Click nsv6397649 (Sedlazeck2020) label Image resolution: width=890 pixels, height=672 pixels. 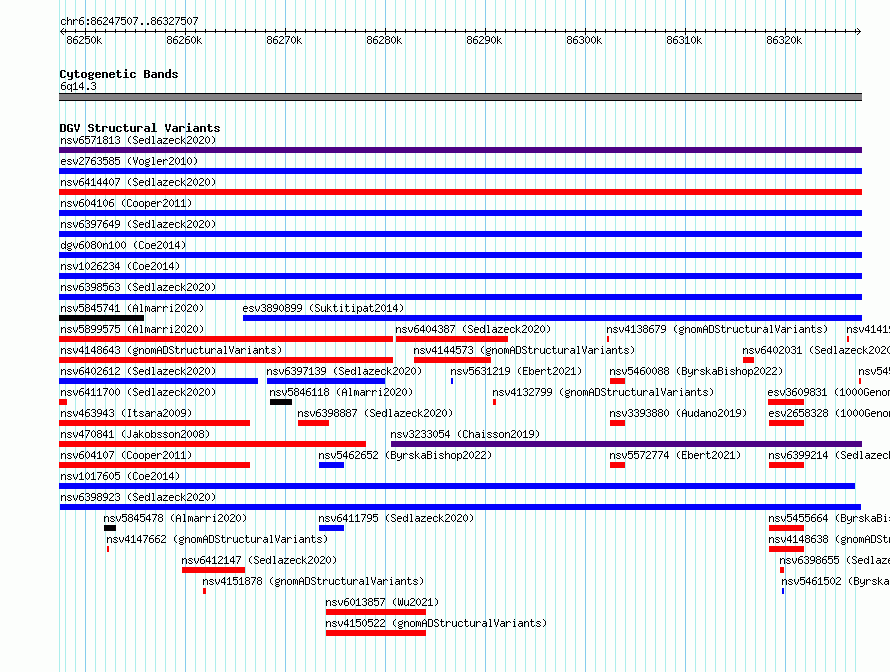[x=138, y=224]
